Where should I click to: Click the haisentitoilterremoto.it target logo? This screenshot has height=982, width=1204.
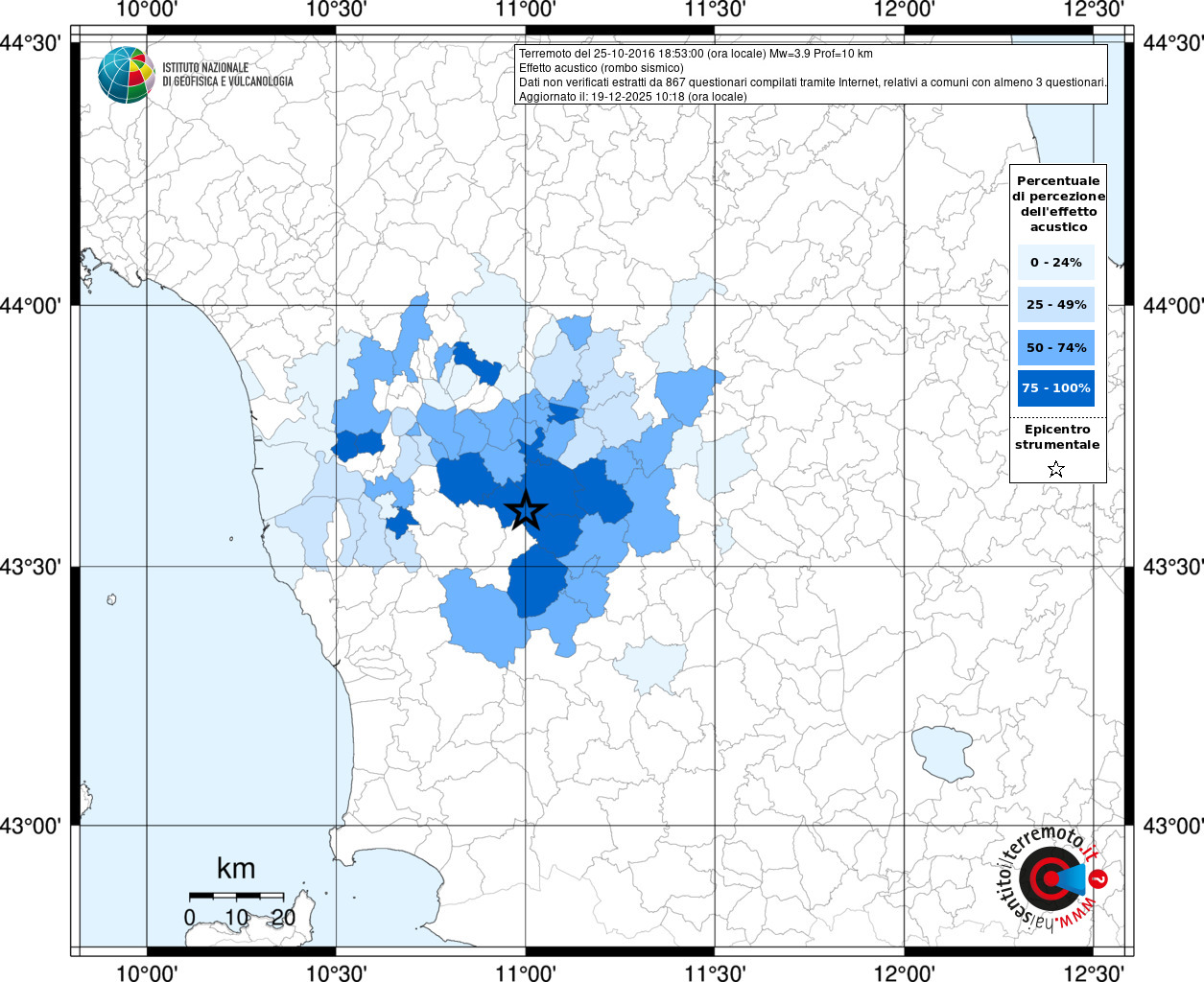tap(1053, 878)
